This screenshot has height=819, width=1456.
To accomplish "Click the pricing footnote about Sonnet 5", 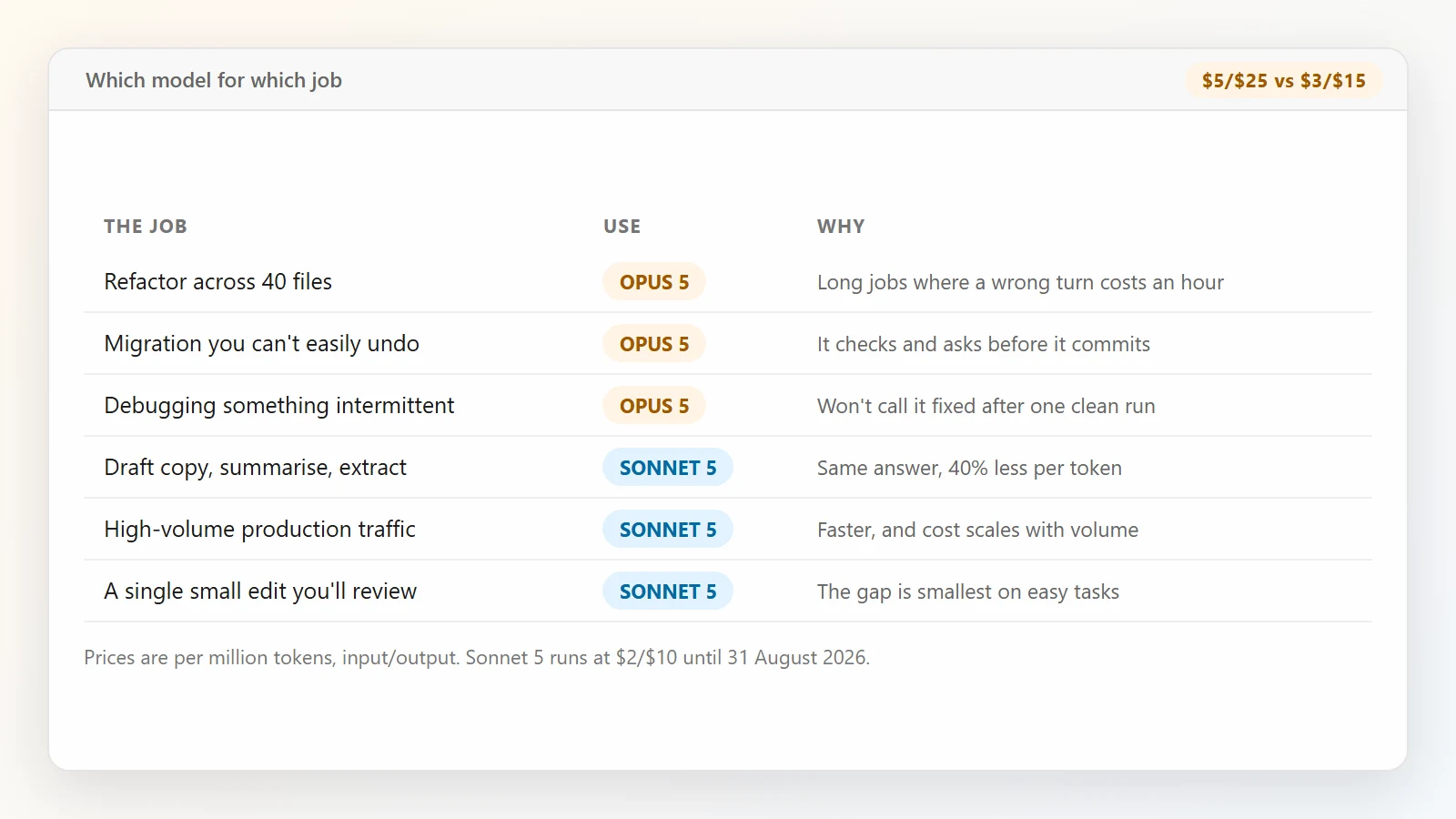I will pos(477,657).
